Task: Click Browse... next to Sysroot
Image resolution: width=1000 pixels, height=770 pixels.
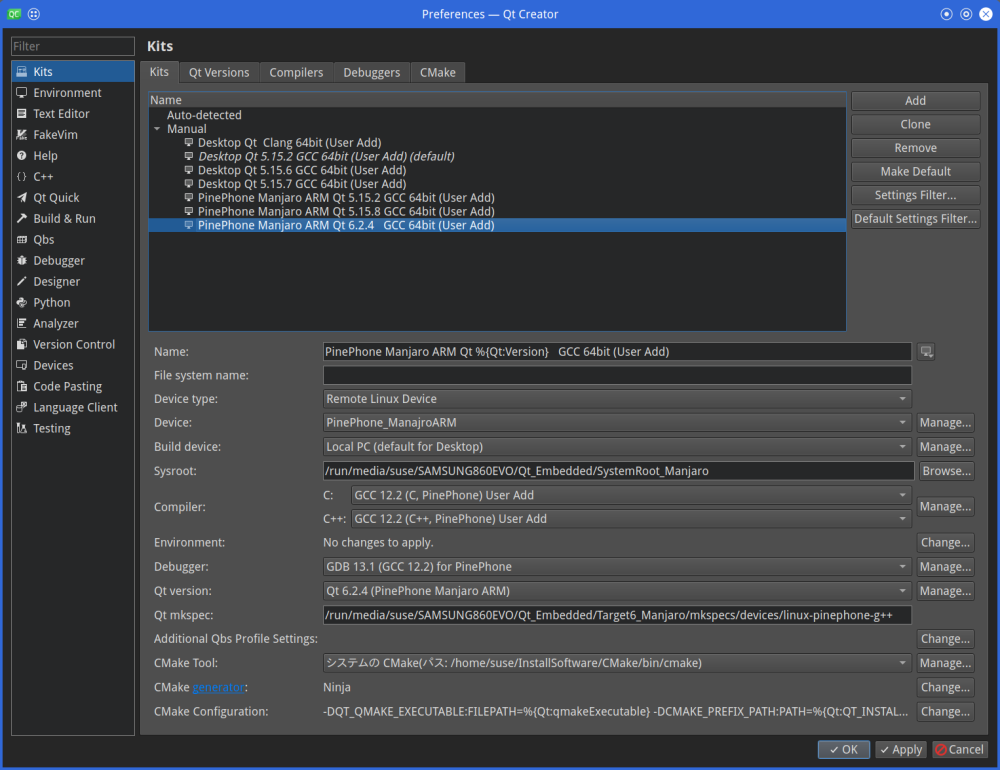Action: pos(946,471)
